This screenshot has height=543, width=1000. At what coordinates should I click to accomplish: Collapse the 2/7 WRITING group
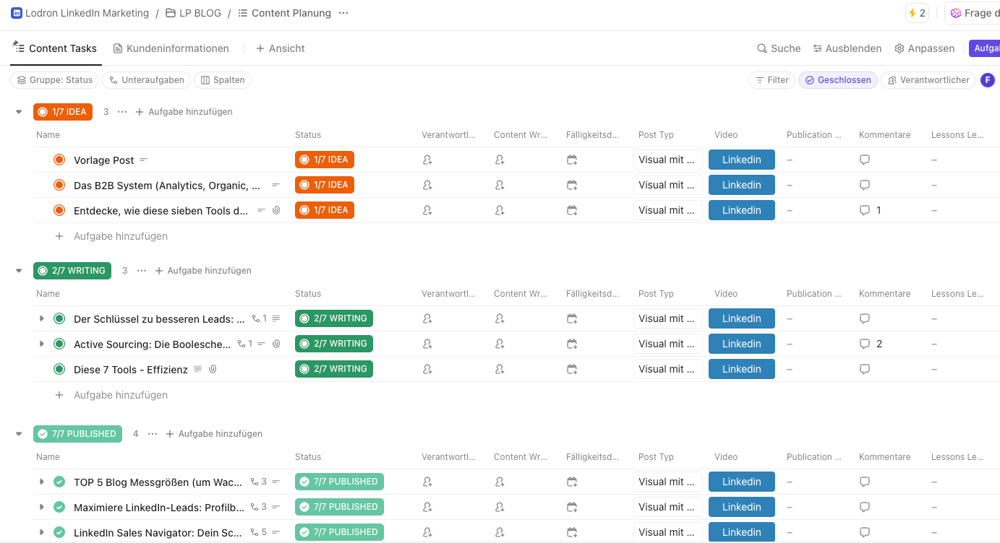pos(19,271)
